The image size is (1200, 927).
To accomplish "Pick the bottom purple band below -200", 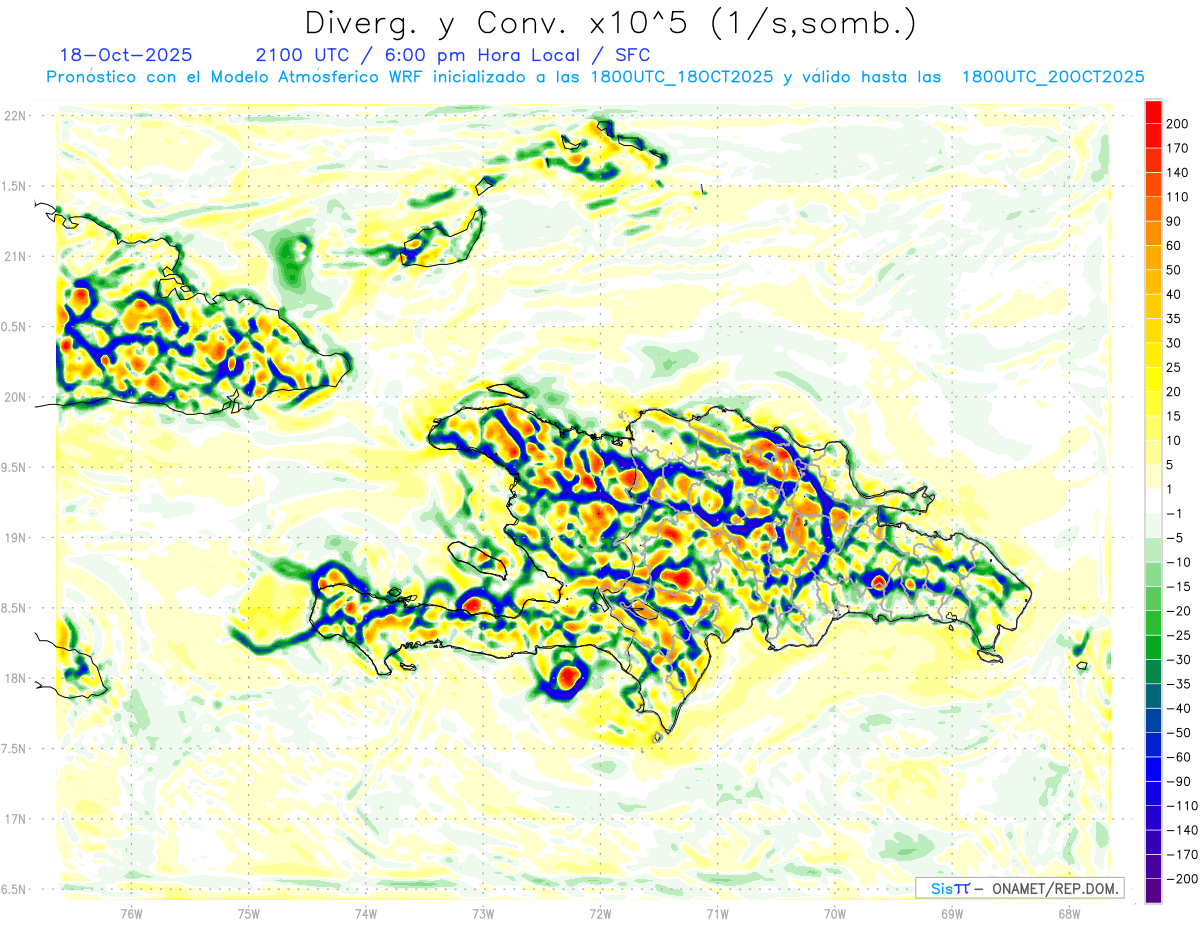I will point(1153,891).
